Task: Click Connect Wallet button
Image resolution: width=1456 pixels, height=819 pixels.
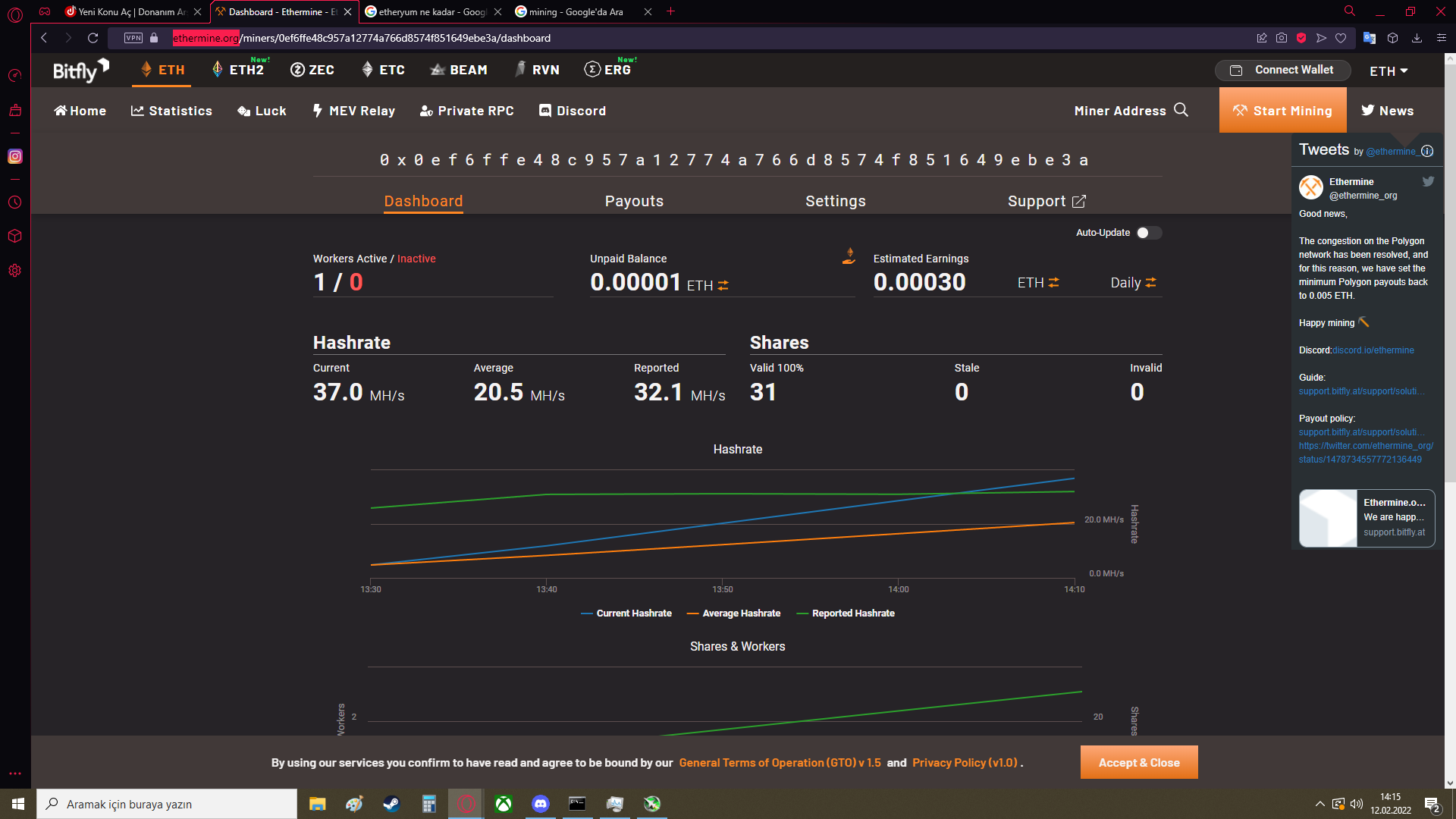Action: pos(1282,70)
